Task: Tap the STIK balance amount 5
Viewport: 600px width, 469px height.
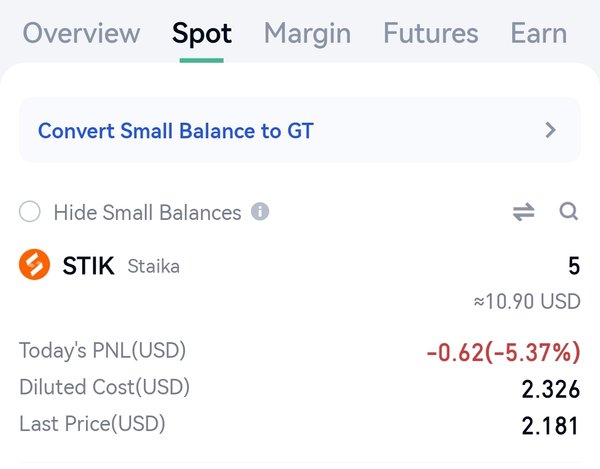Action: [x=574, y=266]
